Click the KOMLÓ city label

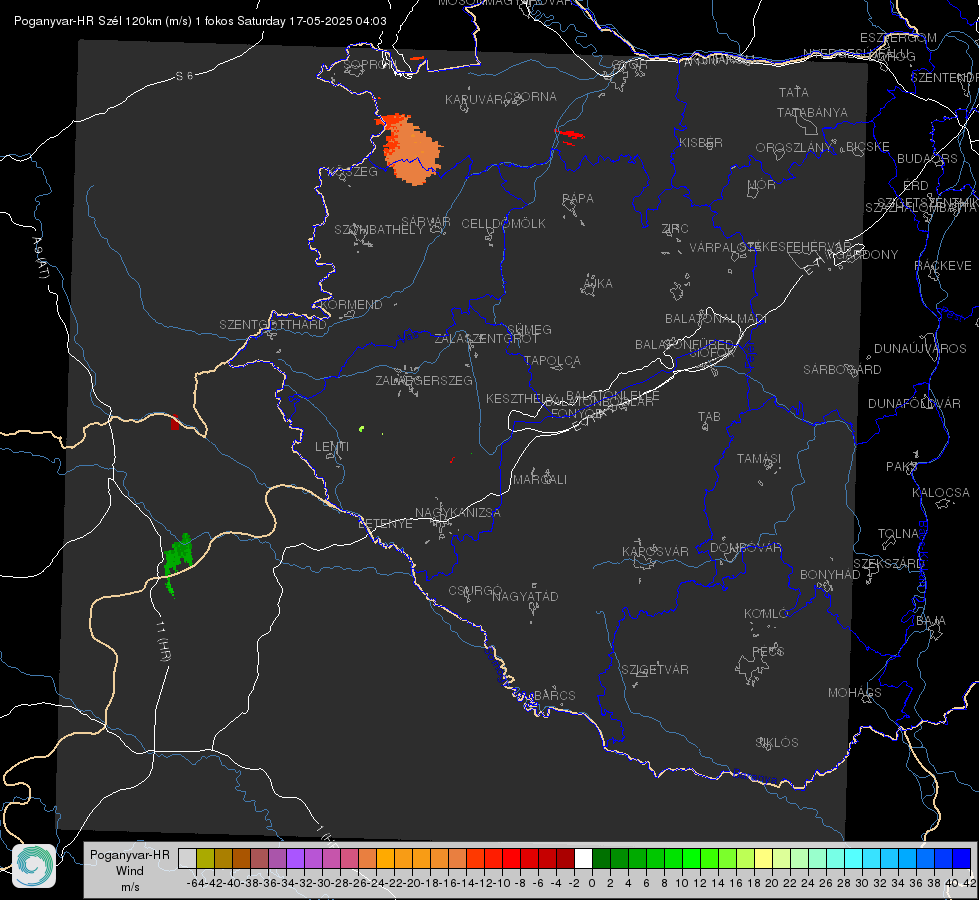coord(766,614)
